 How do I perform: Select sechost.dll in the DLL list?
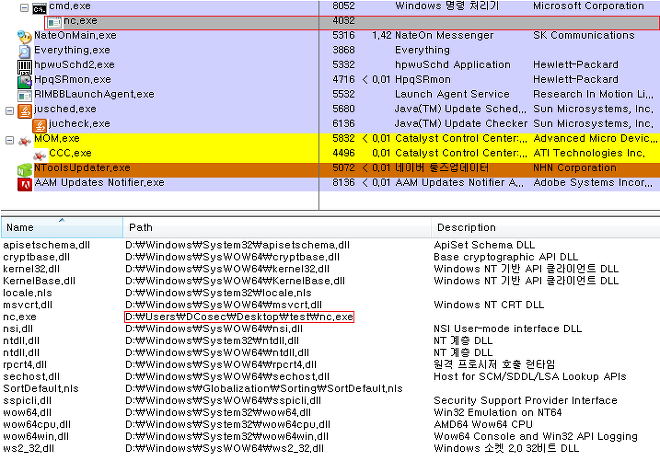(31, 377)
